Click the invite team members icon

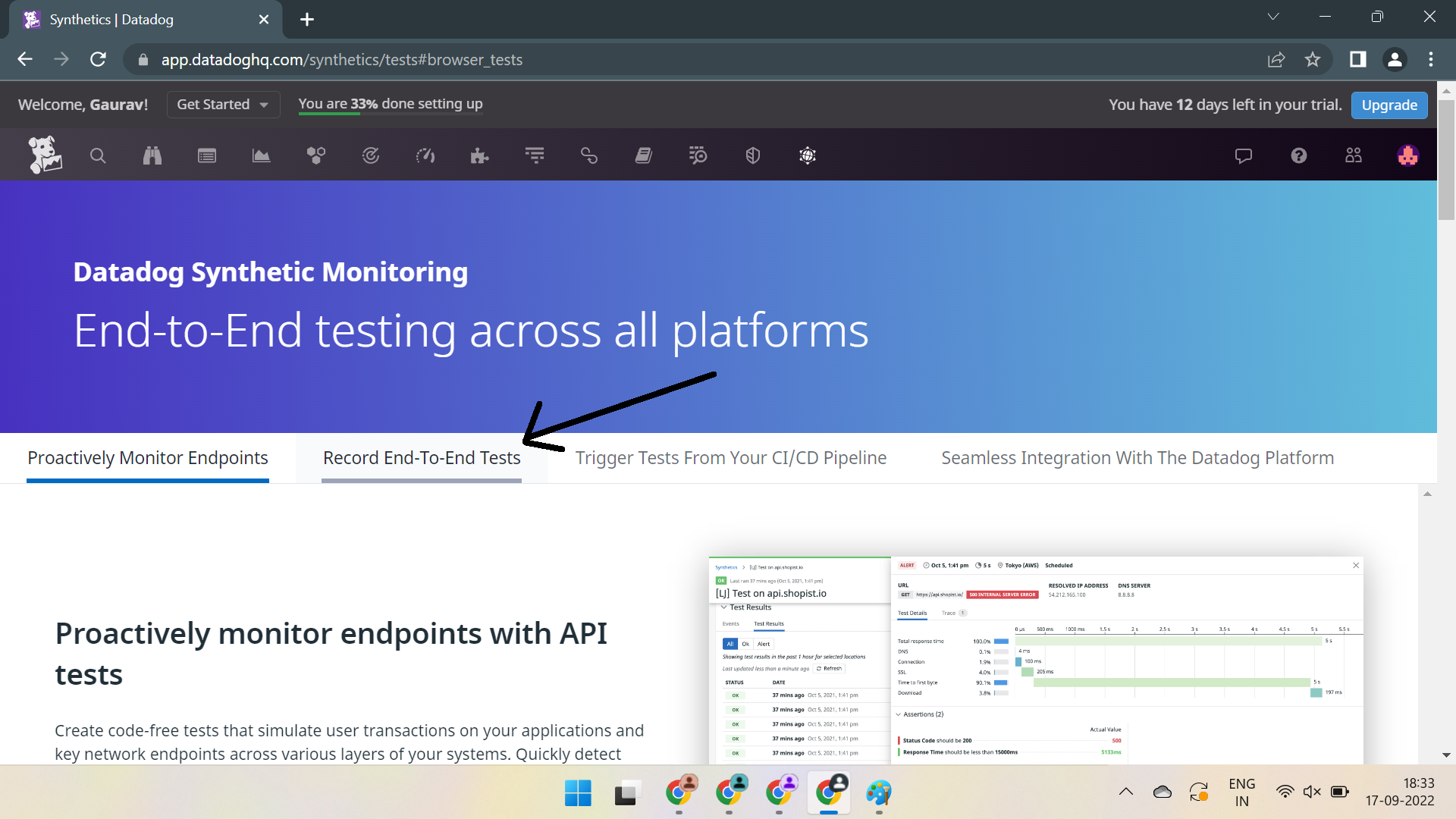1354,155
